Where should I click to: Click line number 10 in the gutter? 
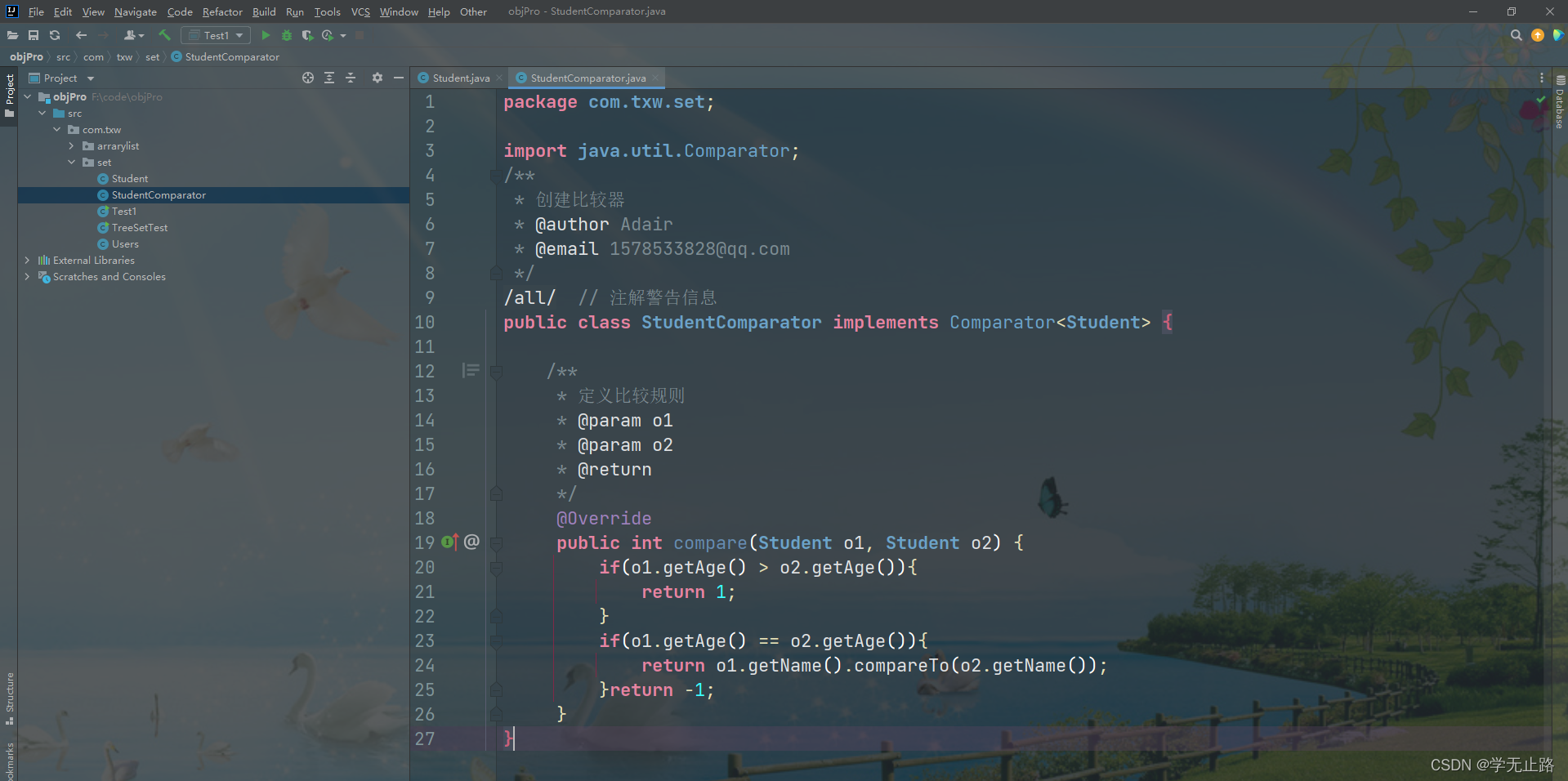pyautogui.click(x=425, y=322)
